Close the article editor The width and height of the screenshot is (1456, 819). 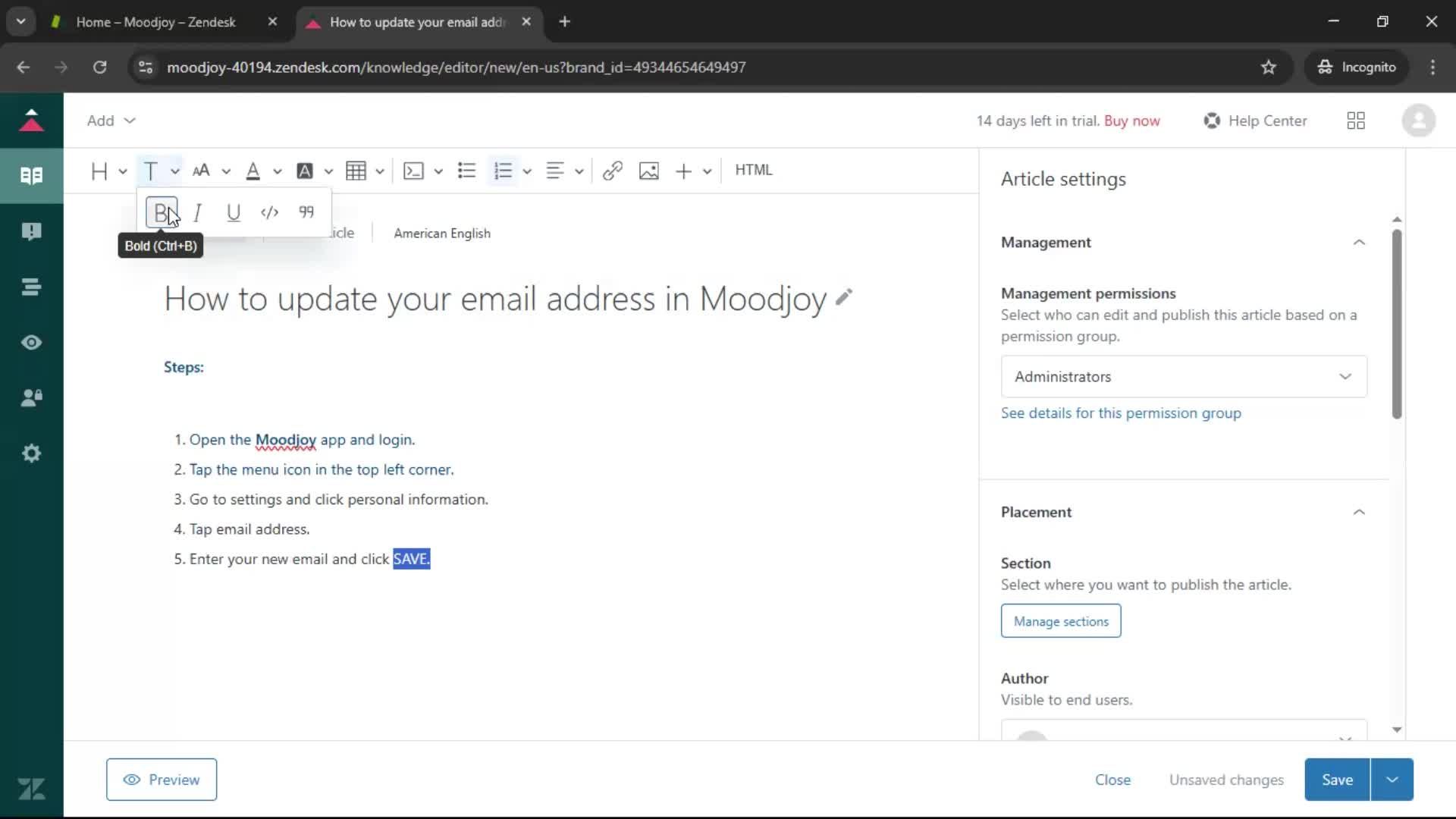tap(1112, 780)
